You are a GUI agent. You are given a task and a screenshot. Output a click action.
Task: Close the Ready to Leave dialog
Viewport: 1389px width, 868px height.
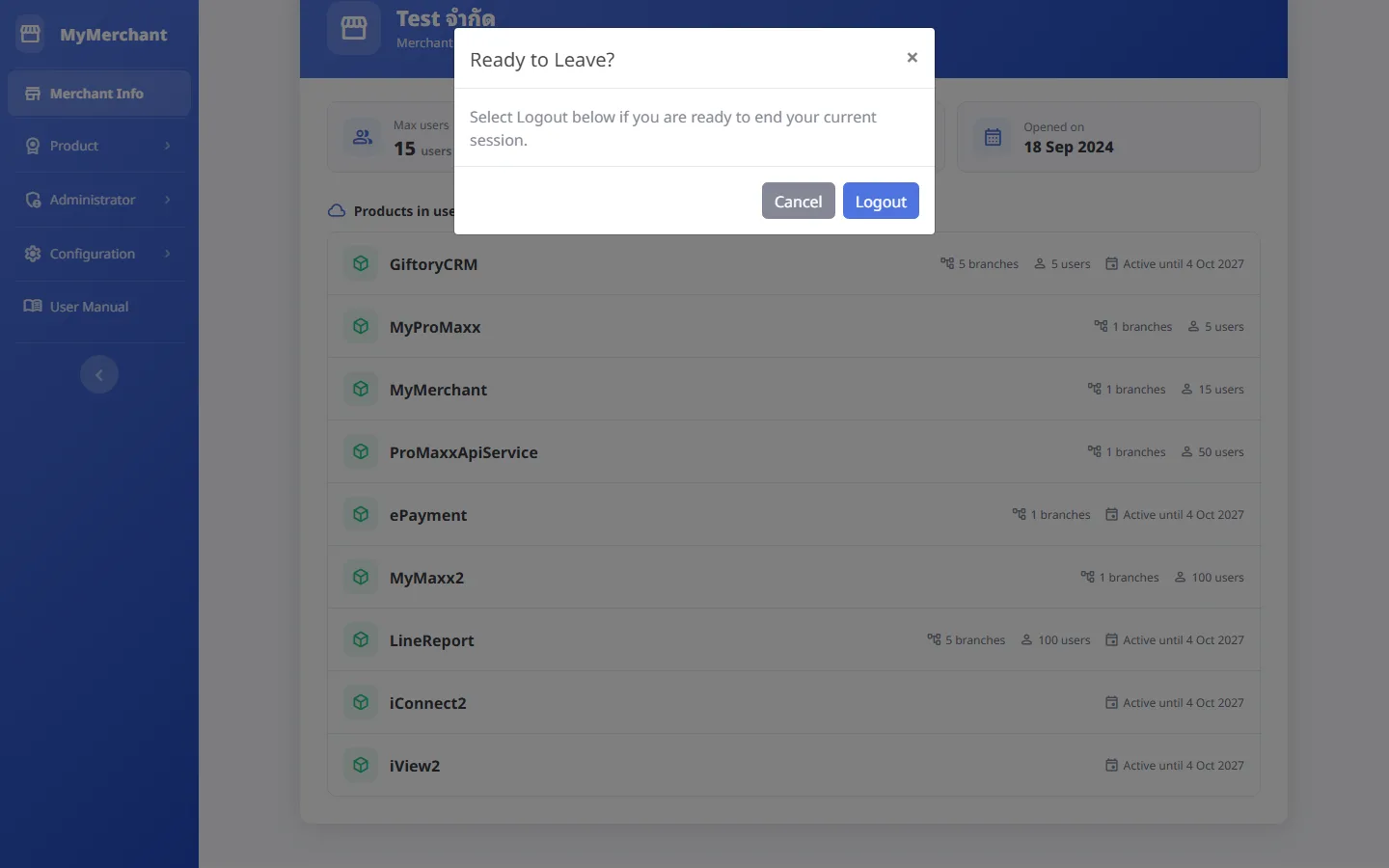[912, 58]
